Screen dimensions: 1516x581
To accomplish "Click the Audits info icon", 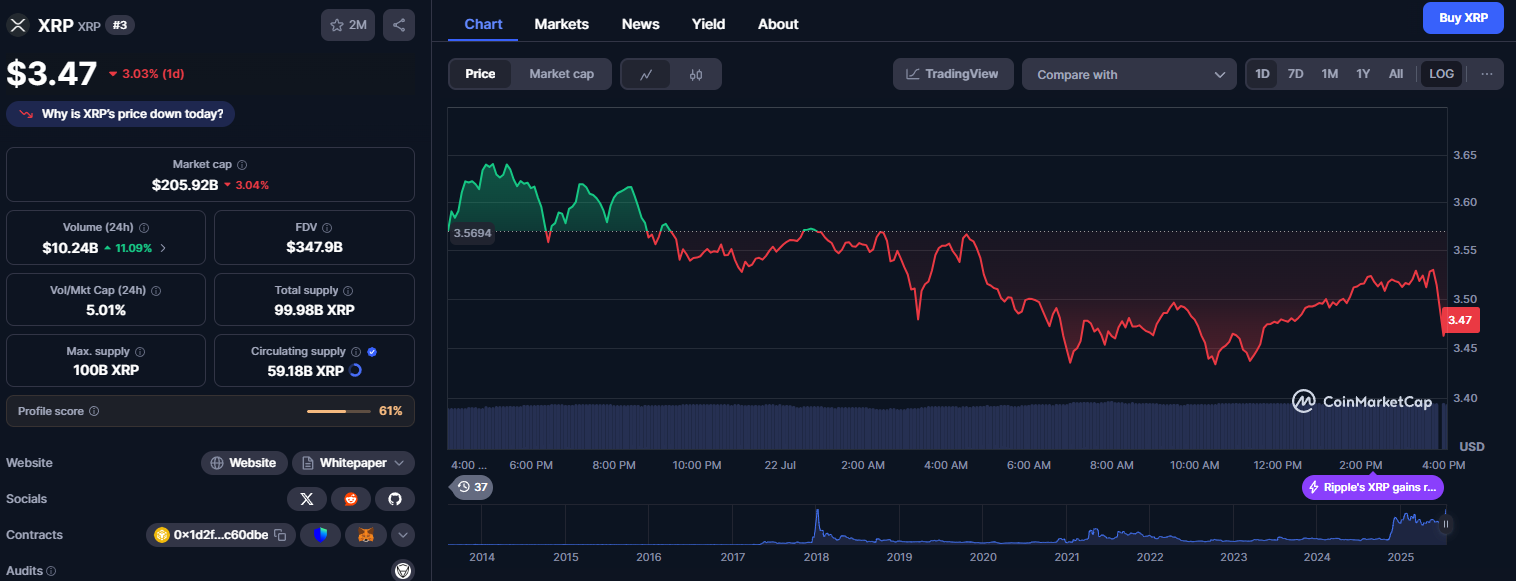I will click(x=51, y=571).
